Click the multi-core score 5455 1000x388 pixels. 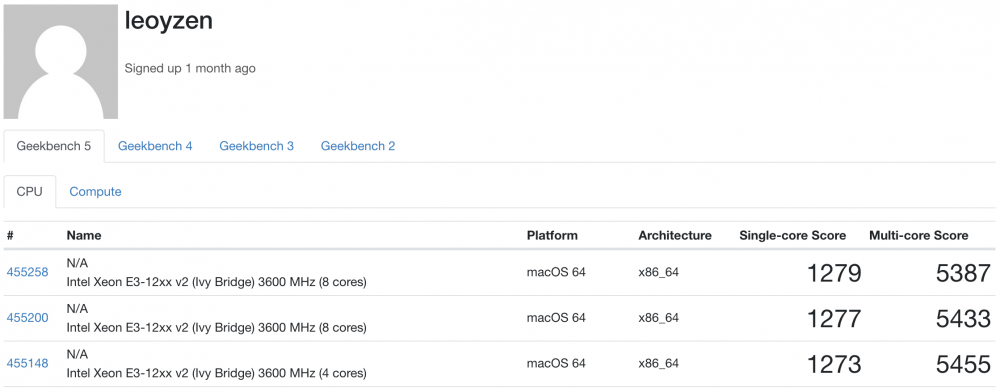click(x=964, y=364)
